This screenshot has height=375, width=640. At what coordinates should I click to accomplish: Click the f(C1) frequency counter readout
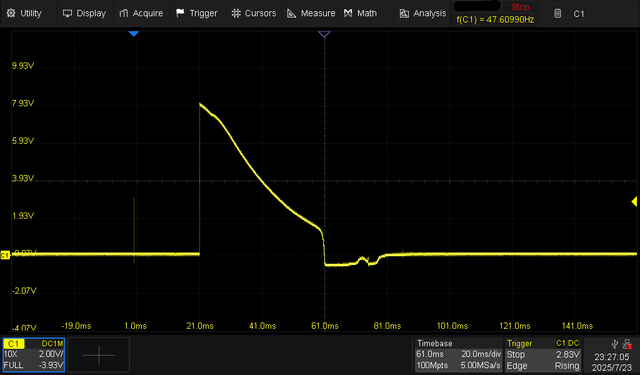pos(495,20)
